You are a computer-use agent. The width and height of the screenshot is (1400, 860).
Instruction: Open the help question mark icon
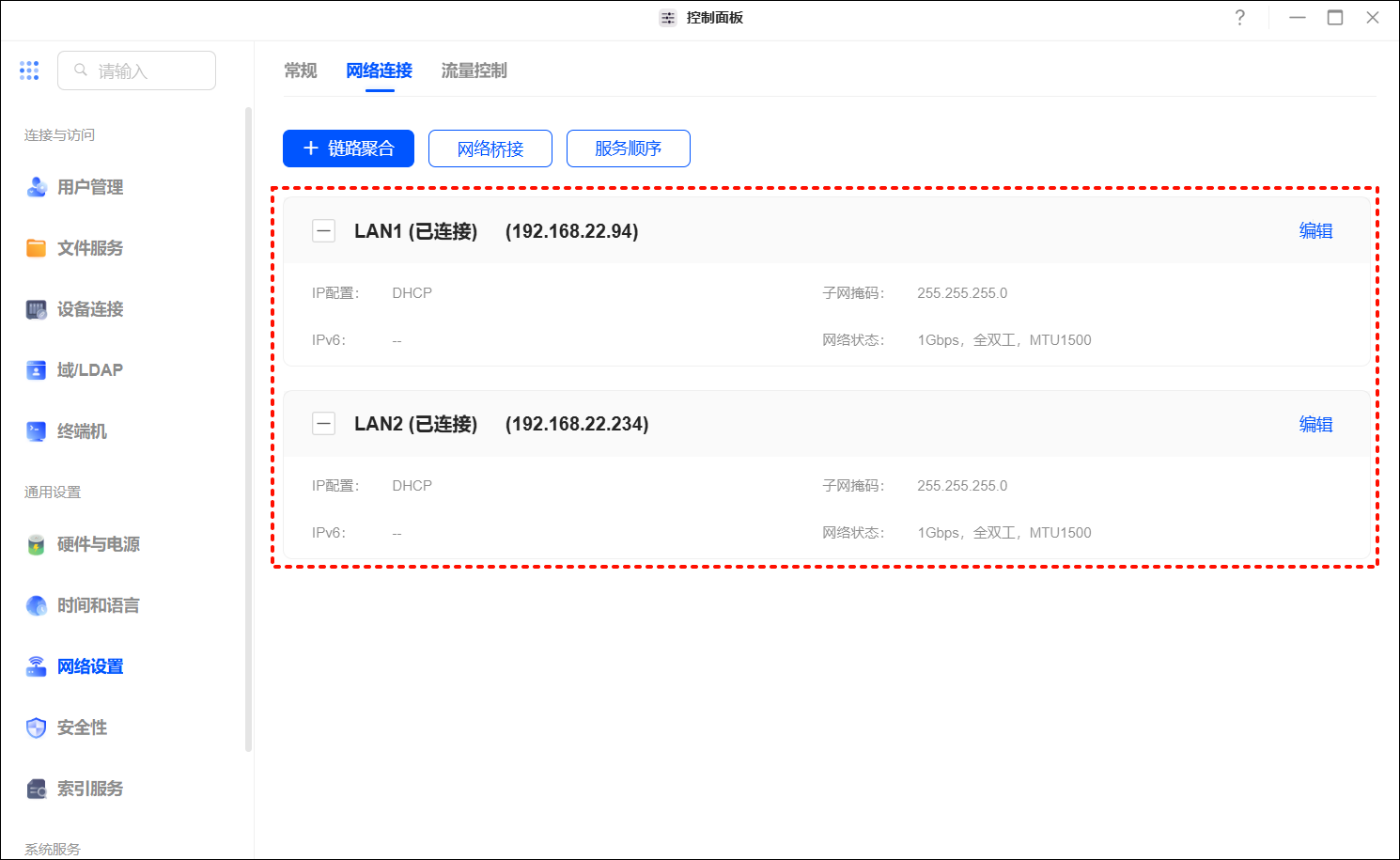pos(1240,18)
